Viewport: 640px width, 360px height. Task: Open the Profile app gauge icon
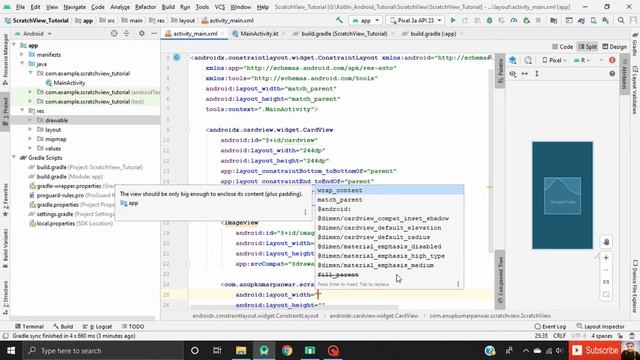tap(514, 20)
